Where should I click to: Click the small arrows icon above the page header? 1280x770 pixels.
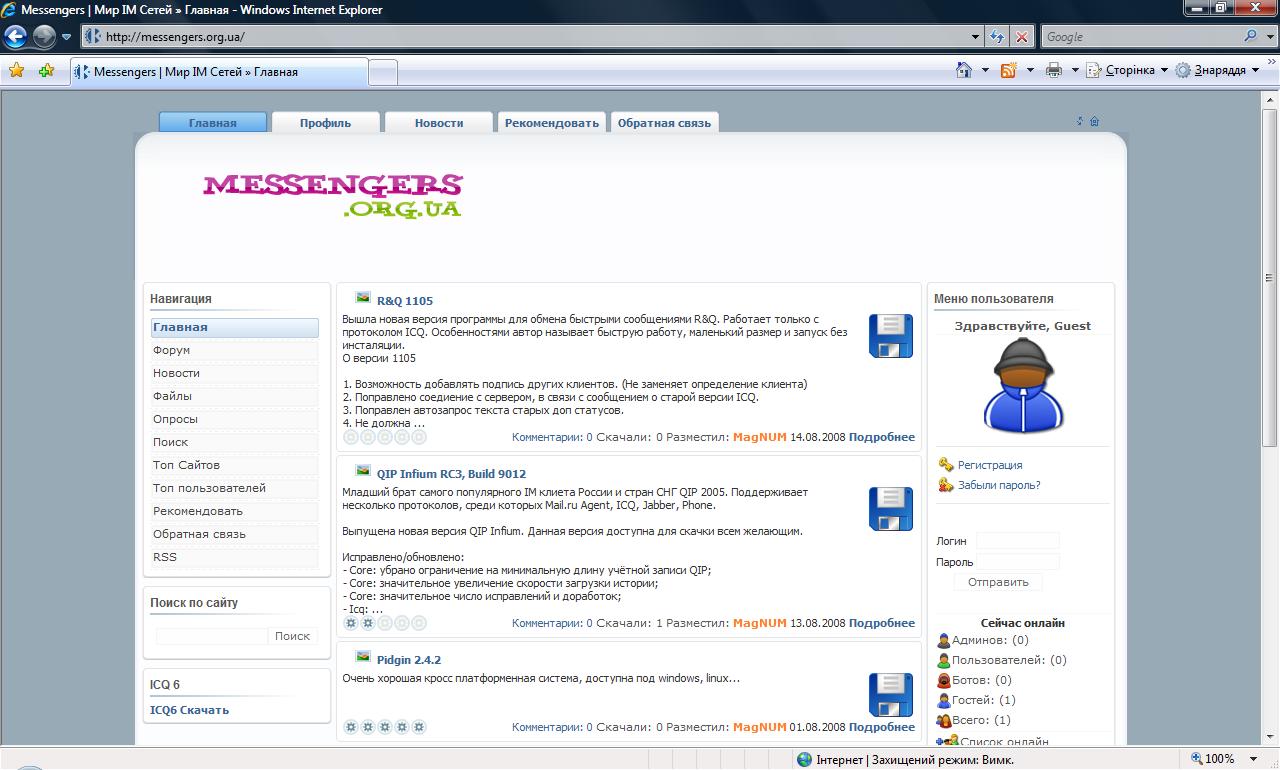1080,121
